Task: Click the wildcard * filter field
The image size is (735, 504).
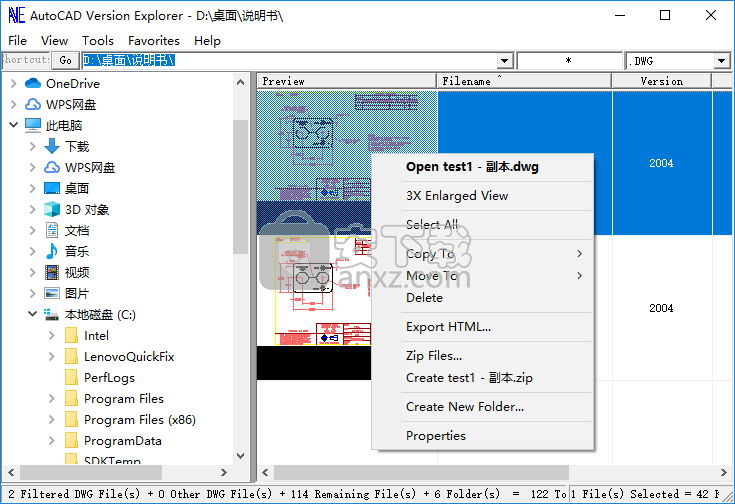Action: [x=569, y=61]
